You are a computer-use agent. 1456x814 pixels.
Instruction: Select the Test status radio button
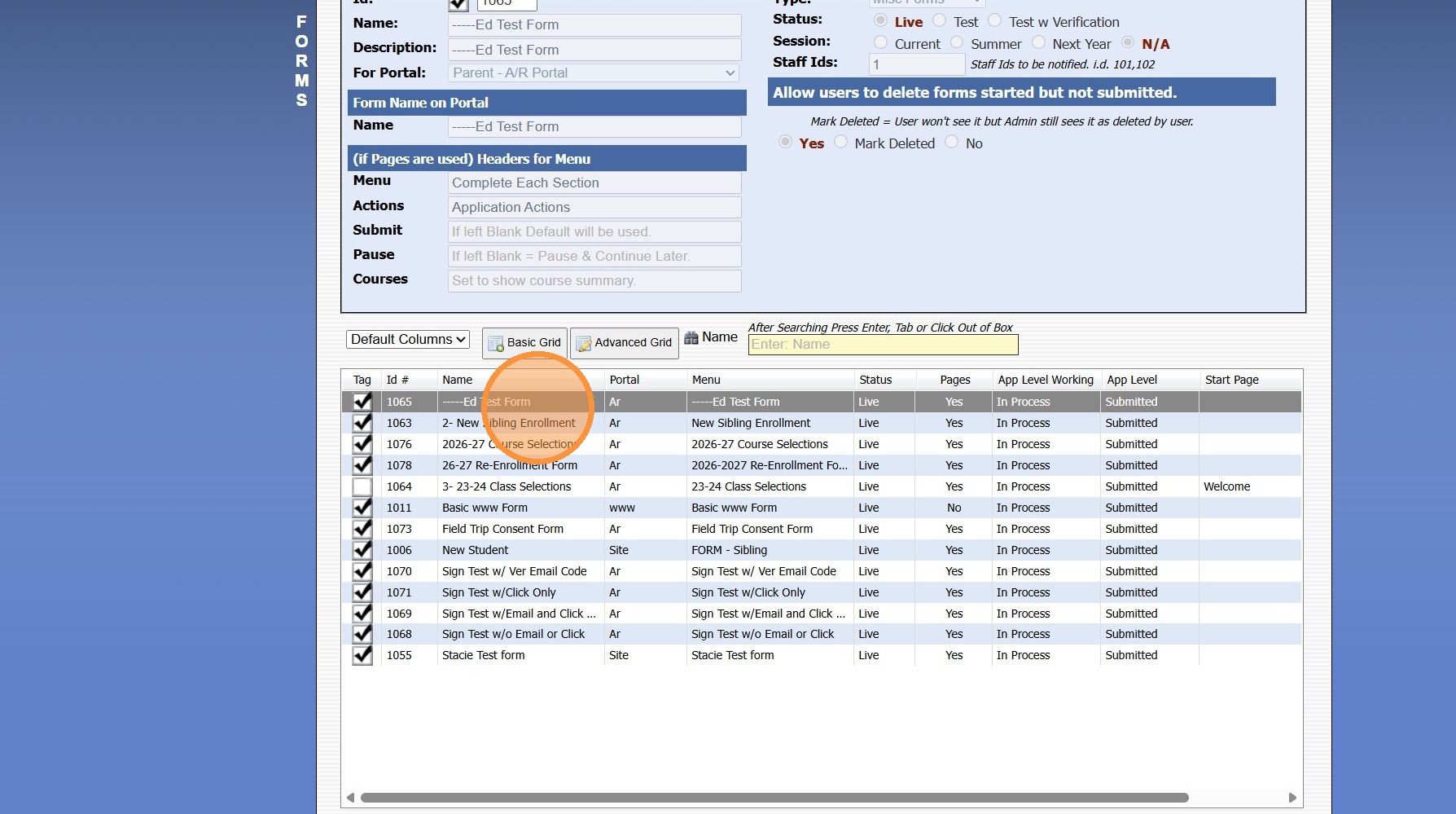tap(939, 20)
